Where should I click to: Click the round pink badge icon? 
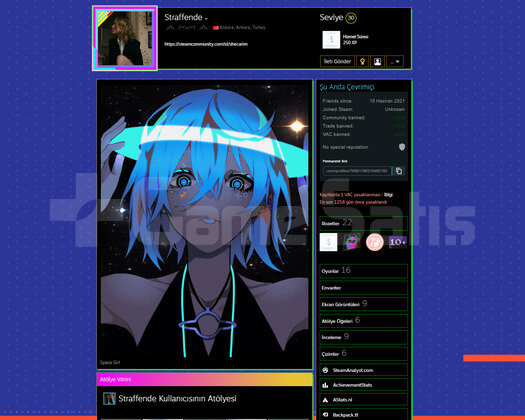(x=375, y=242)
